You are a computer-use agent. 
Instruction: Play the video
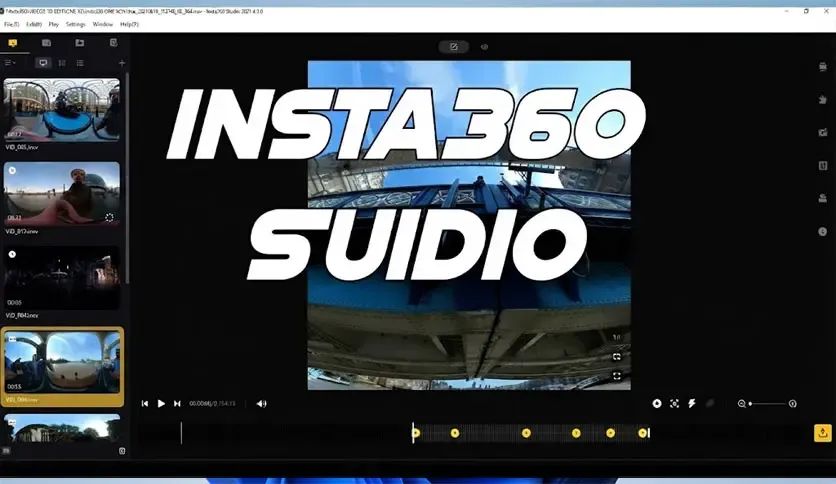pyautogui.click(x=161, y=404)
